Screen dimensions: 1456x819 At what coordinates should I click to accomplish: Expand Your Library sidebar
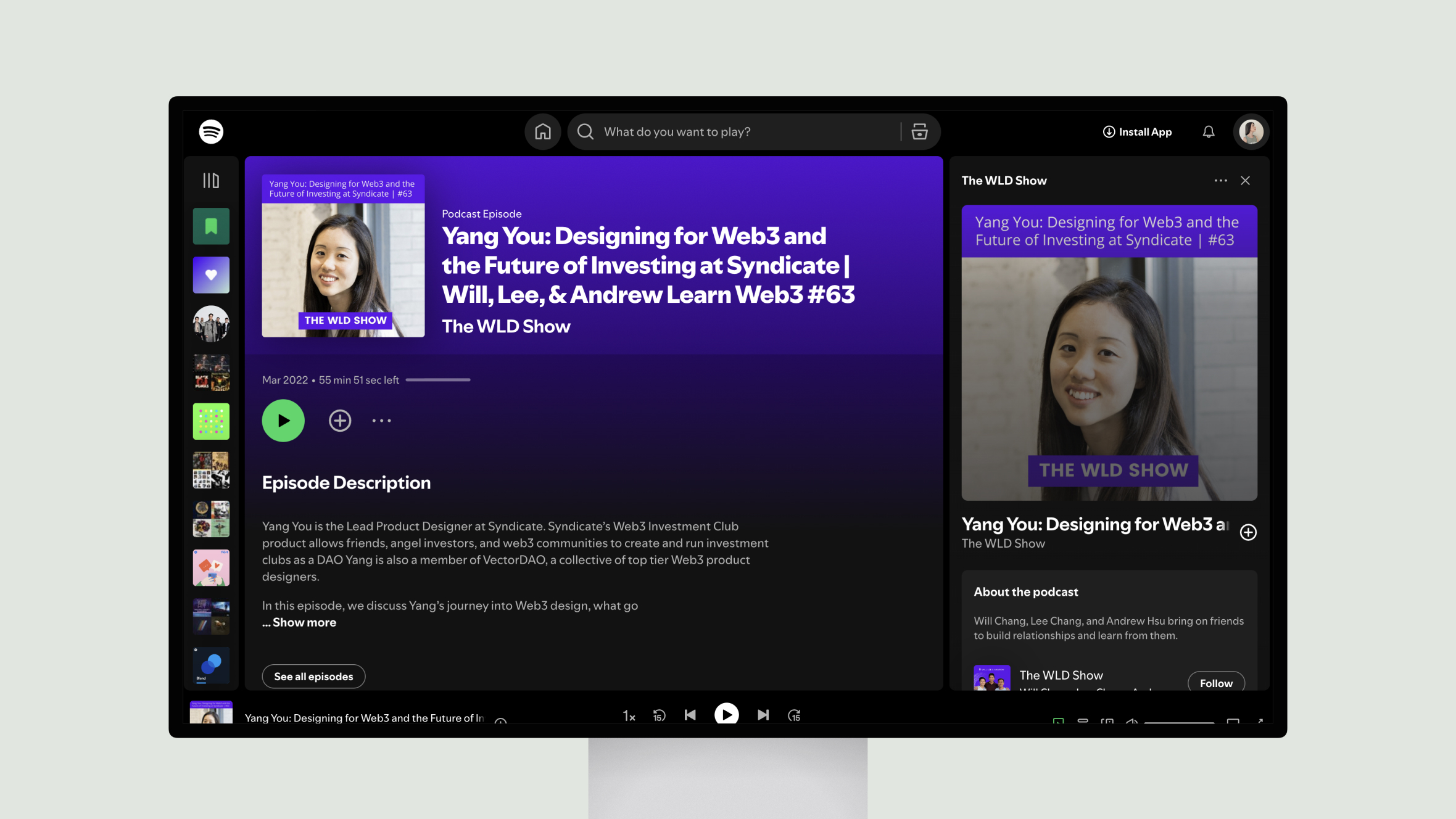click(x=211, y=180)
